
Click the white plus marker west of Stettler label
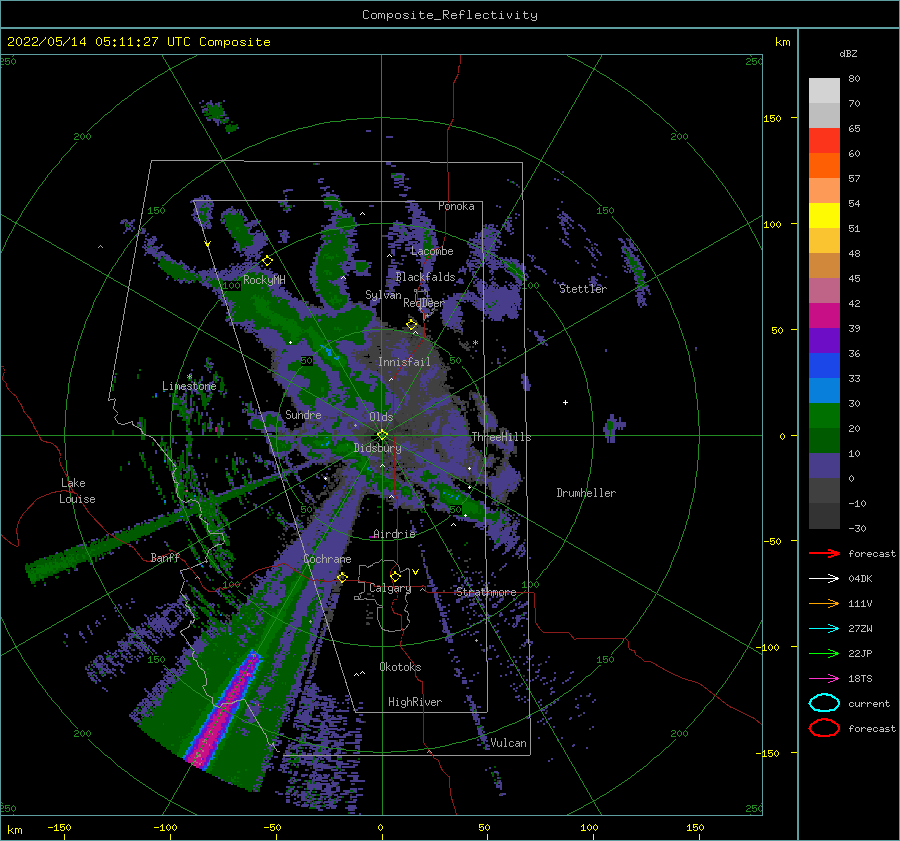click(x=565, y=402)
